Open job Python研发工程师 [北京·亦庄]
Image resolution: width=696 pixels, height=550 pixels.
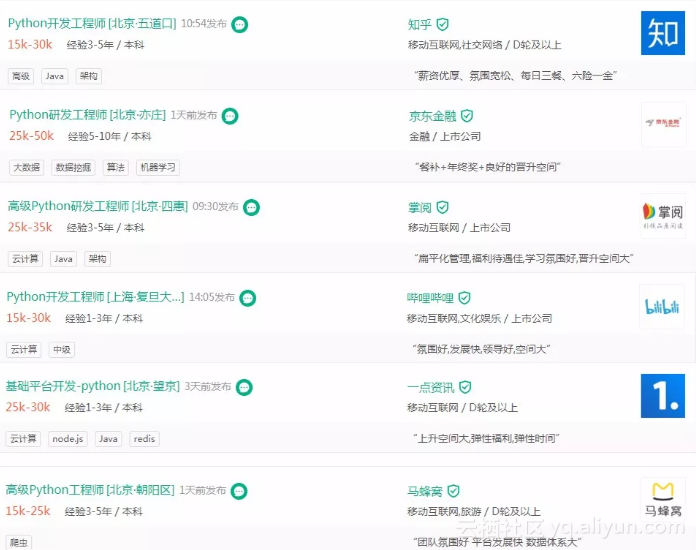click(87, 115)
